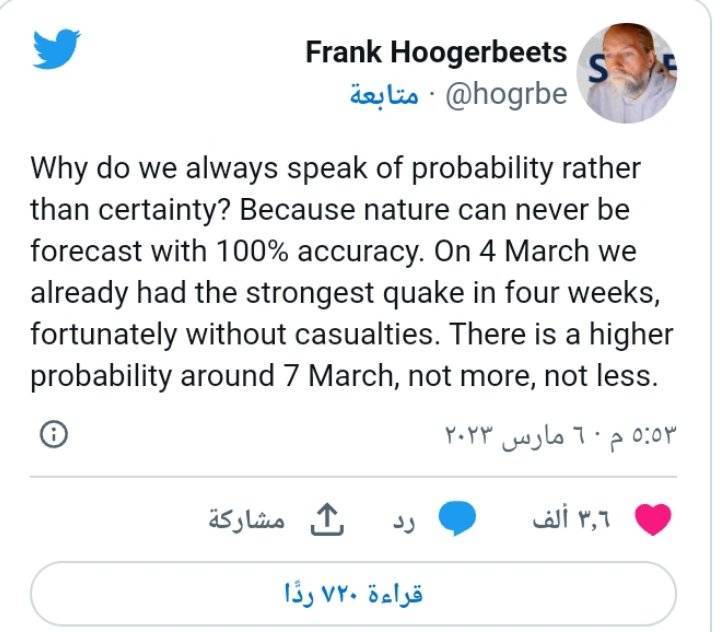
Task: Click the مشاركة share label
Action: pyautogui.click(x=244, y=520)
